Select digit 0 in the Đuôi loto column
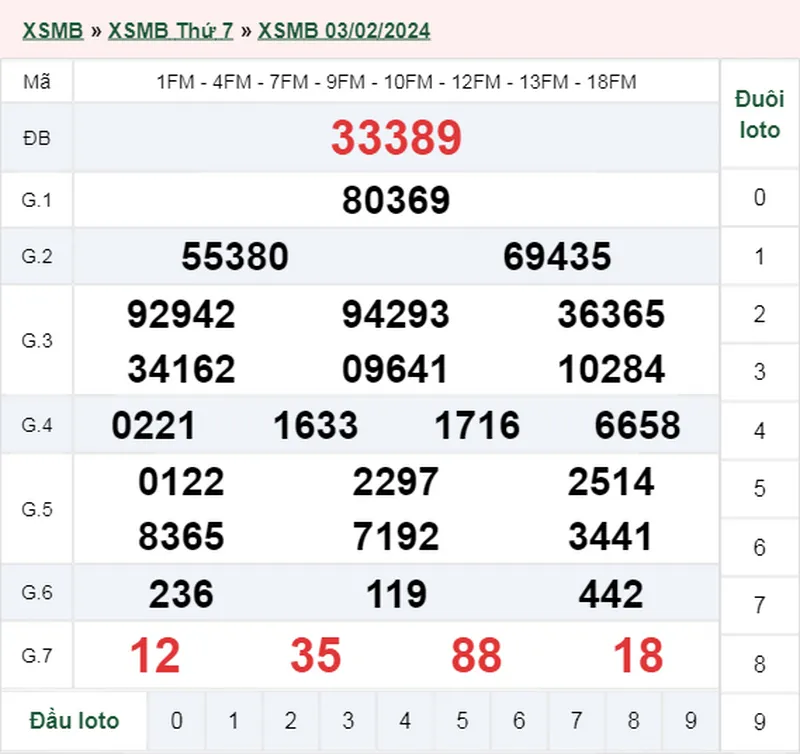The image size is (800, 754). [757, 199]
